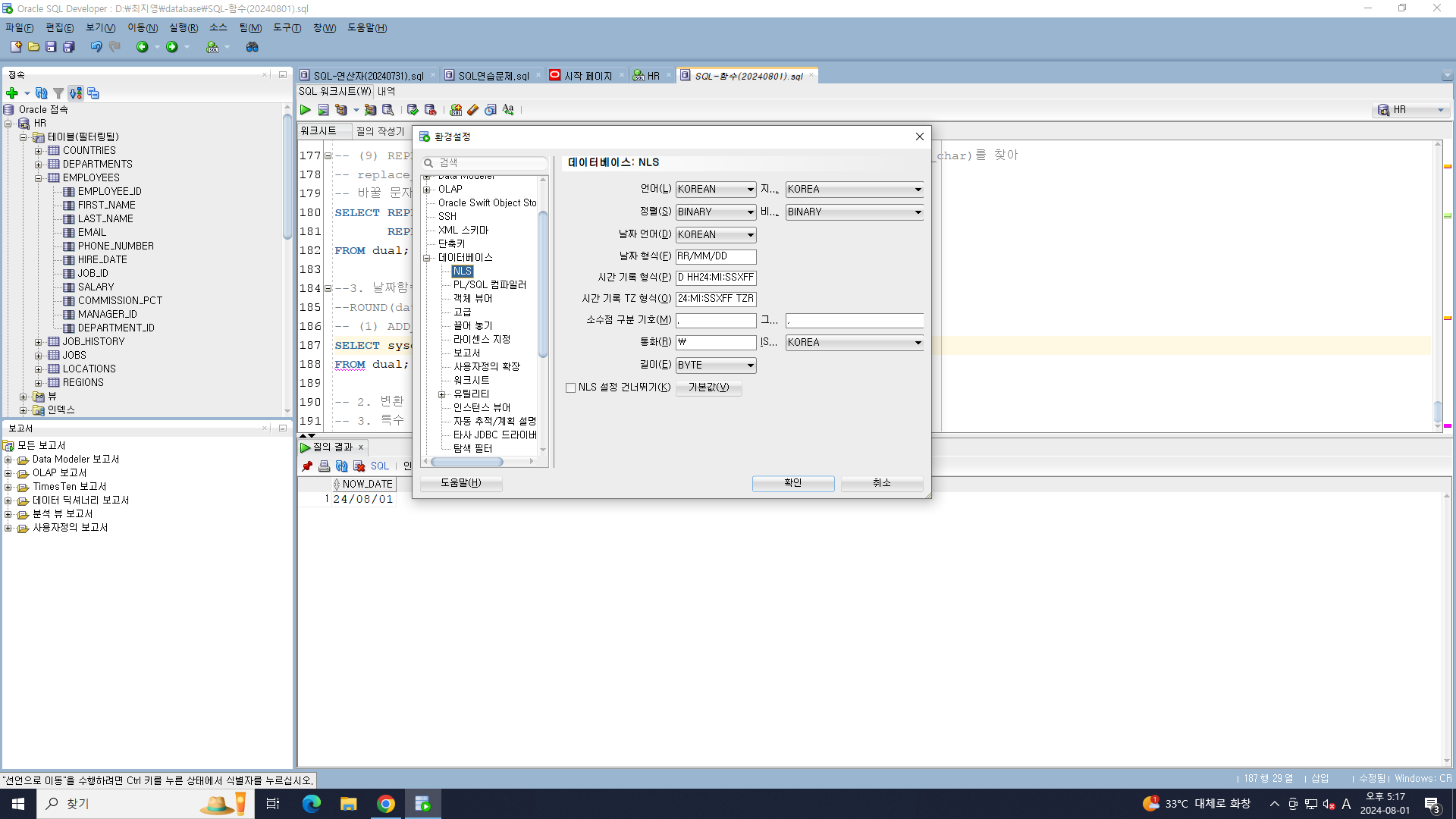Open the 도구 menu
This screenshot has width=1456, height=819.
coord(287,28)
